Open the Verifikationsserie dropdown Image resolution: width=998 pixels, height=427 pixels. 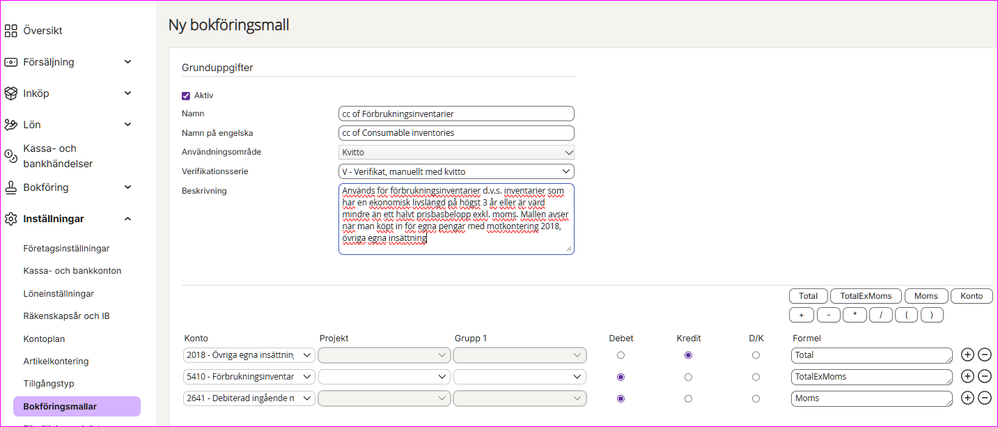click(x=456, y=171)
